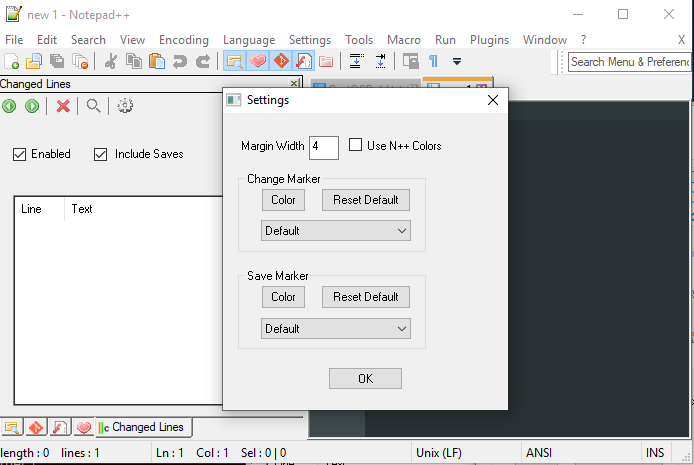Check the Use N++ Colors checkbox

click(x=355, y=145)
